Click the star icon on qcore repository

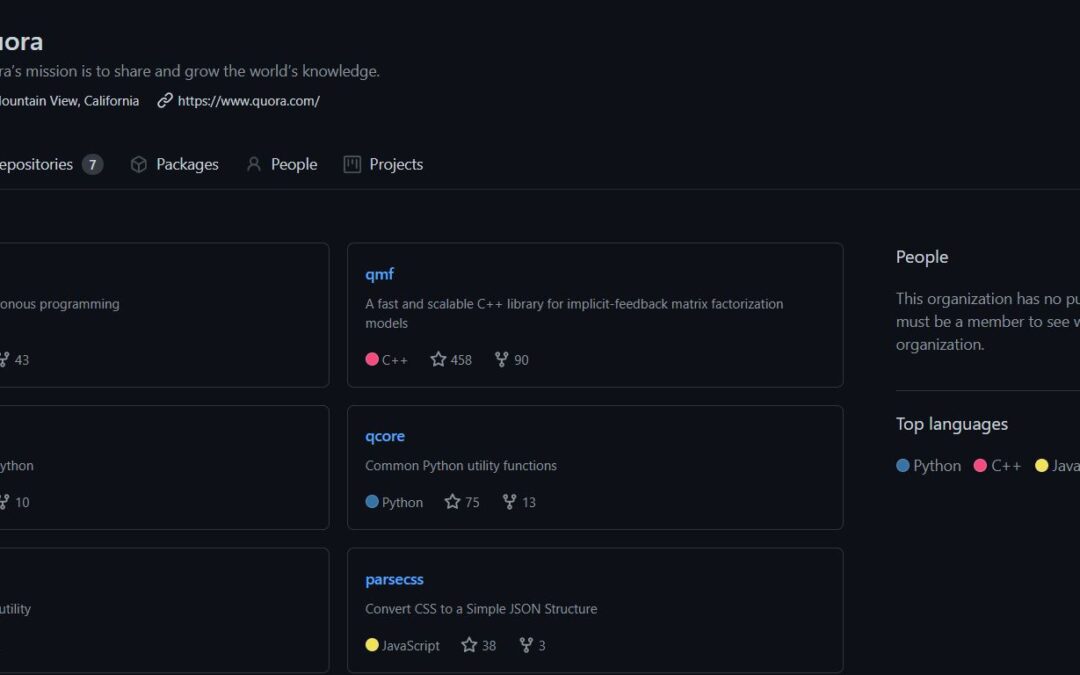click(x=452, y=502)
